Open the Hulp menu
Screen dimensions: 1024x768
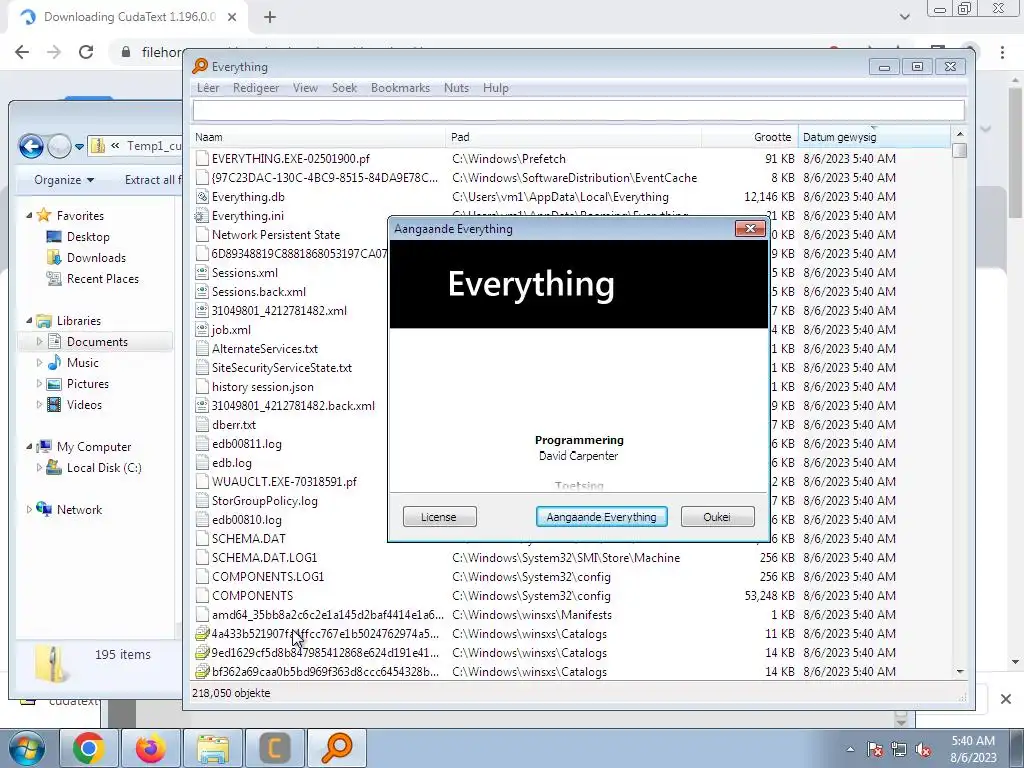pos(496,88)
